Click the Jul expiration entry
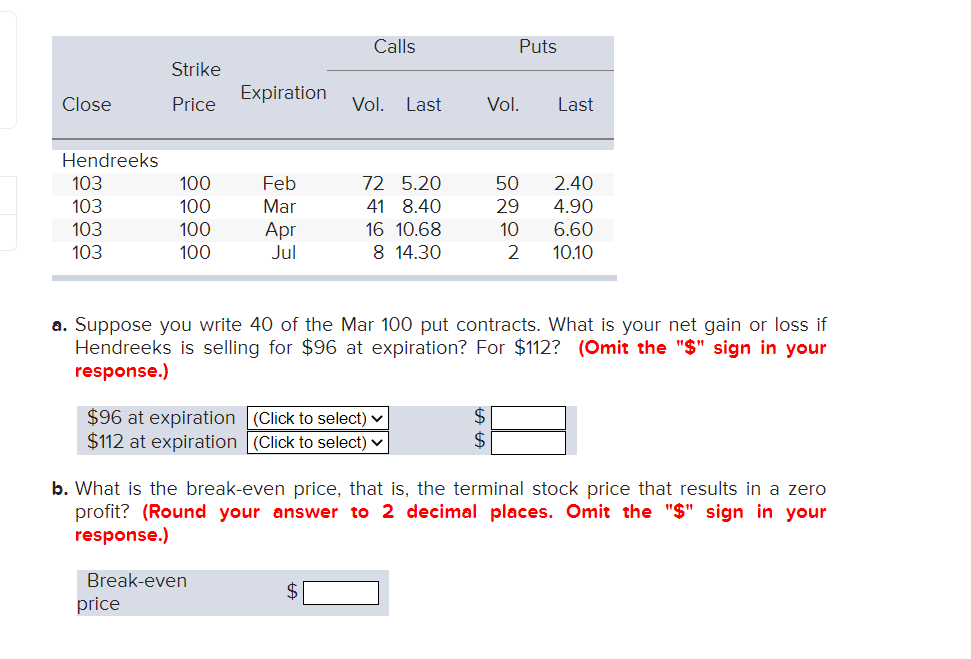 tap(283, 252)
